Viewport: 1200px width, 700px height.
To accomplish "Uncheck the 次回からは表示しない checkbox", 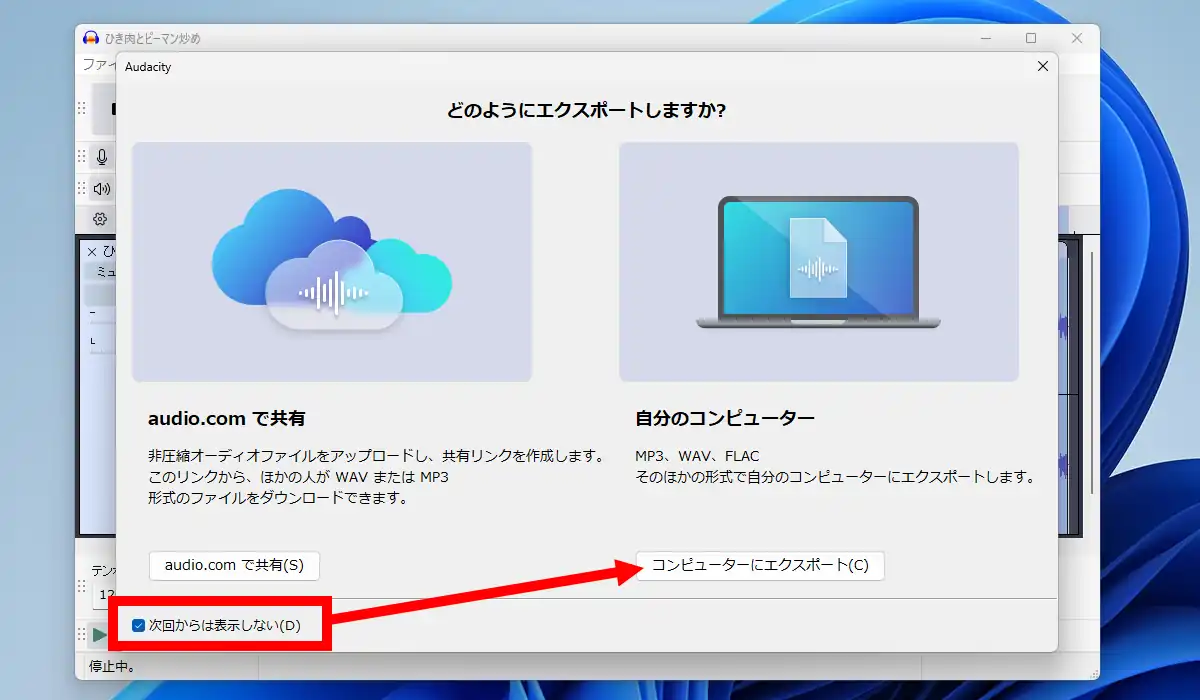I will (139, 626).
